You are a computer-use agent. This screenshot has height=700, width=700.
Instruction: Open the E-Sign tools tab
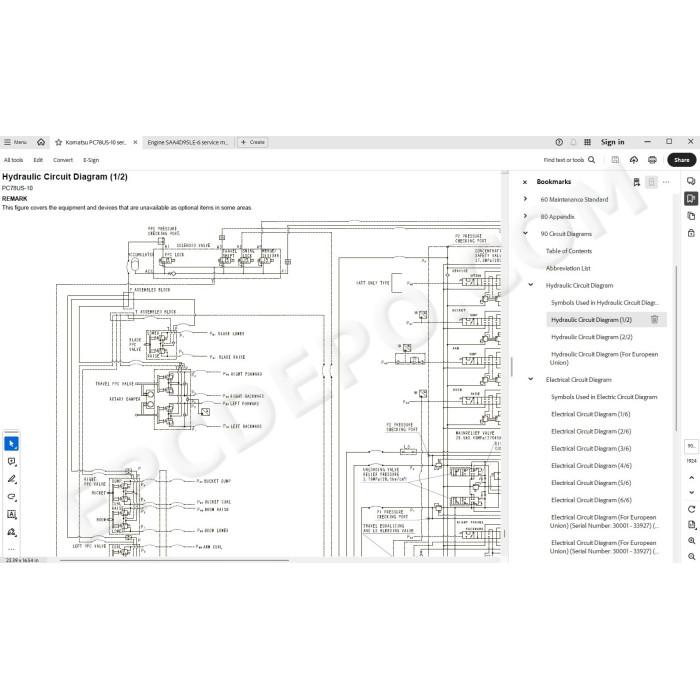[91, 160]
